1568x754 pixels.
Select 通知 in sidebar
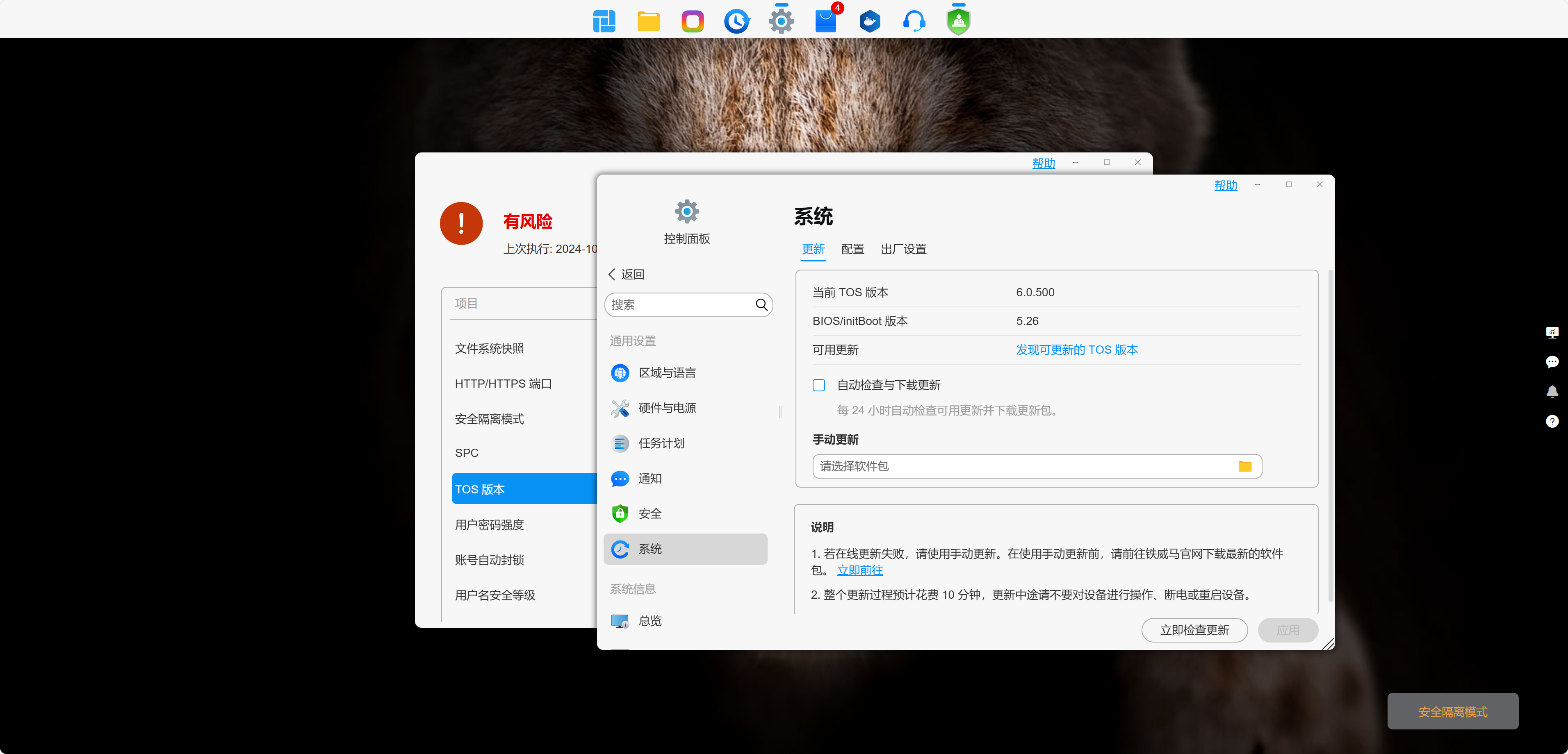685,479
